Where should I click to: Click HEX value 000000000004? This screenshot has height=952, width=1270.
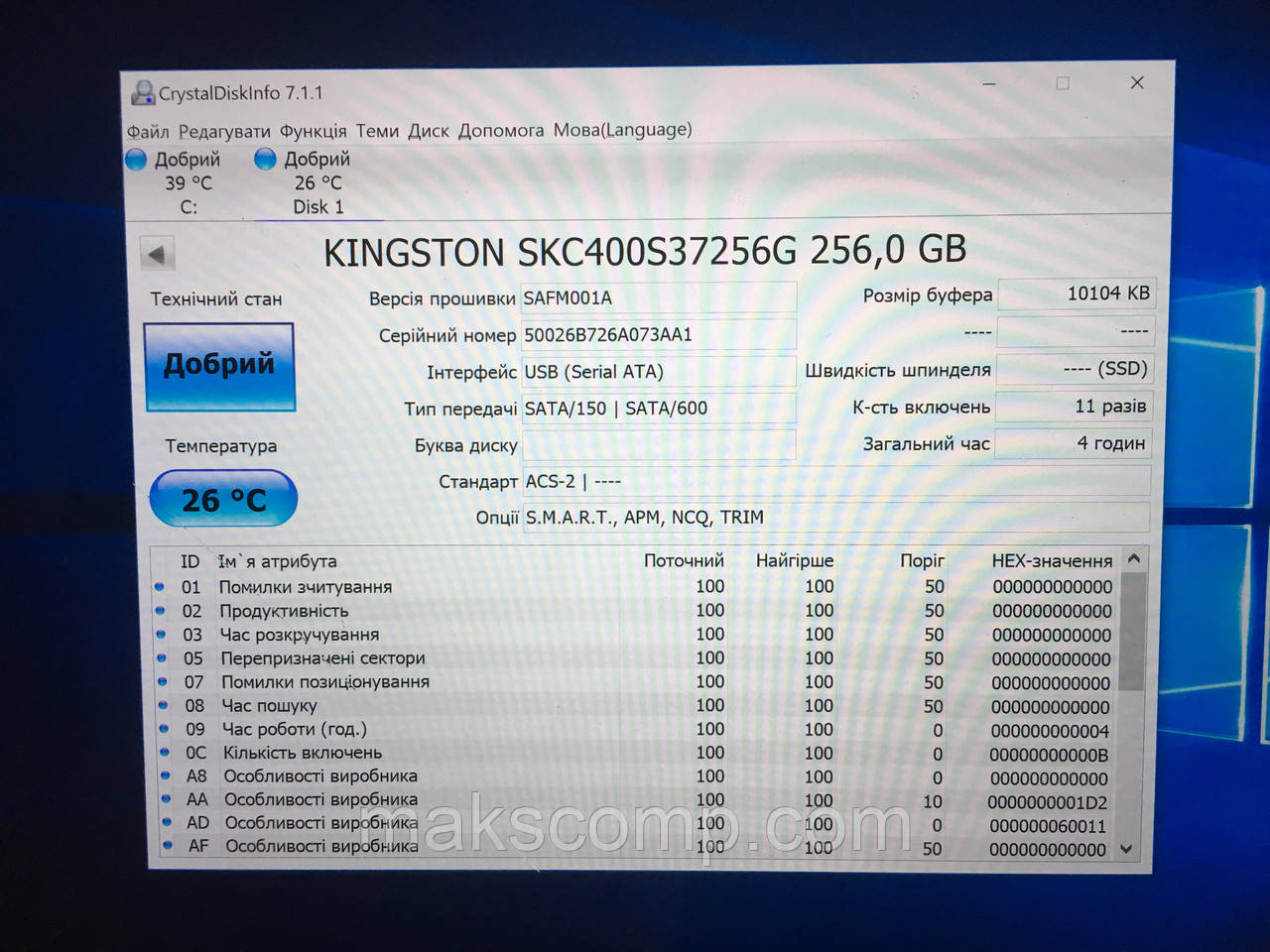(x=1050, y=731)
